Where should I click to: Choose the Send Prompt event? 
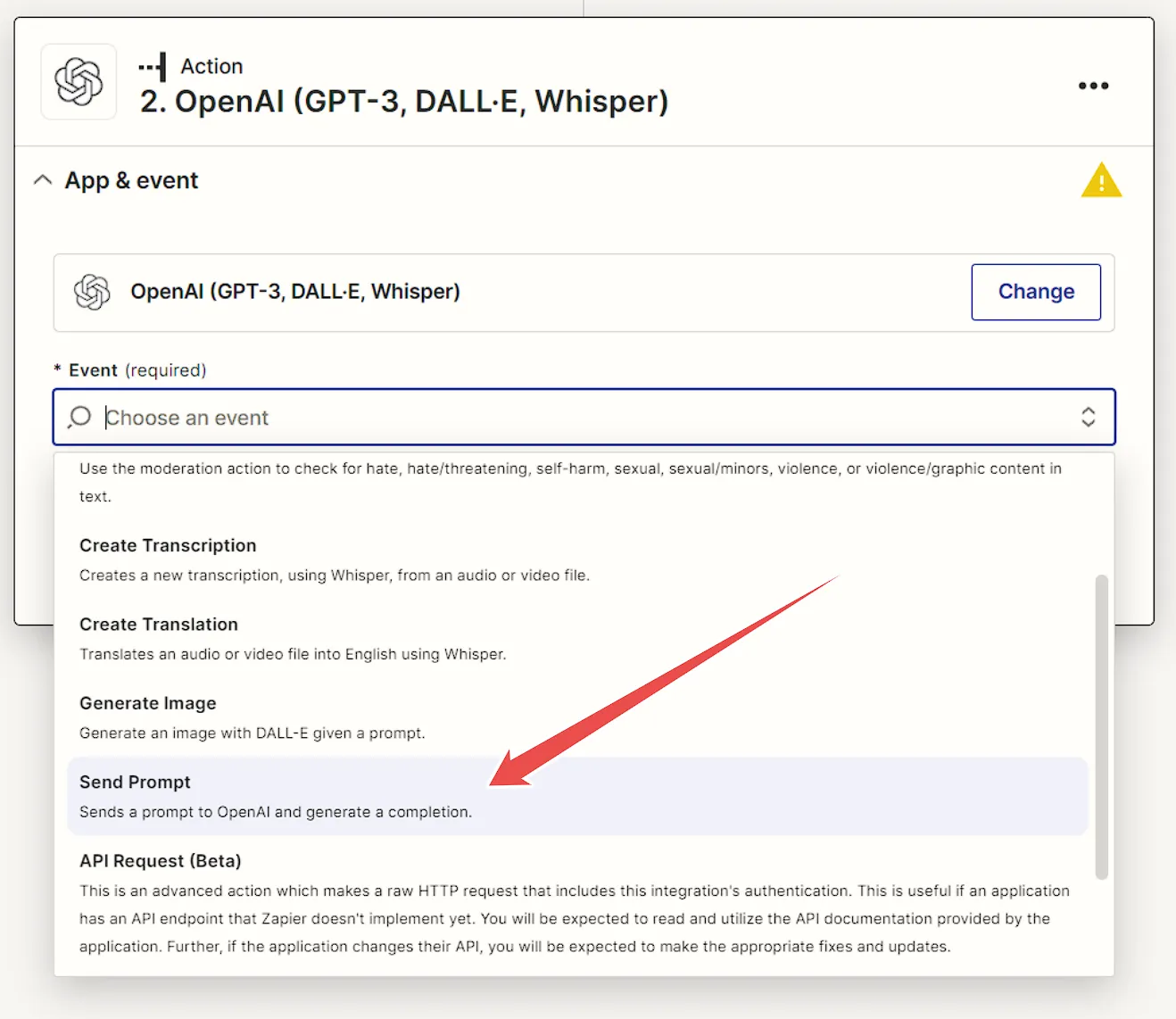(x=578, y=796)
